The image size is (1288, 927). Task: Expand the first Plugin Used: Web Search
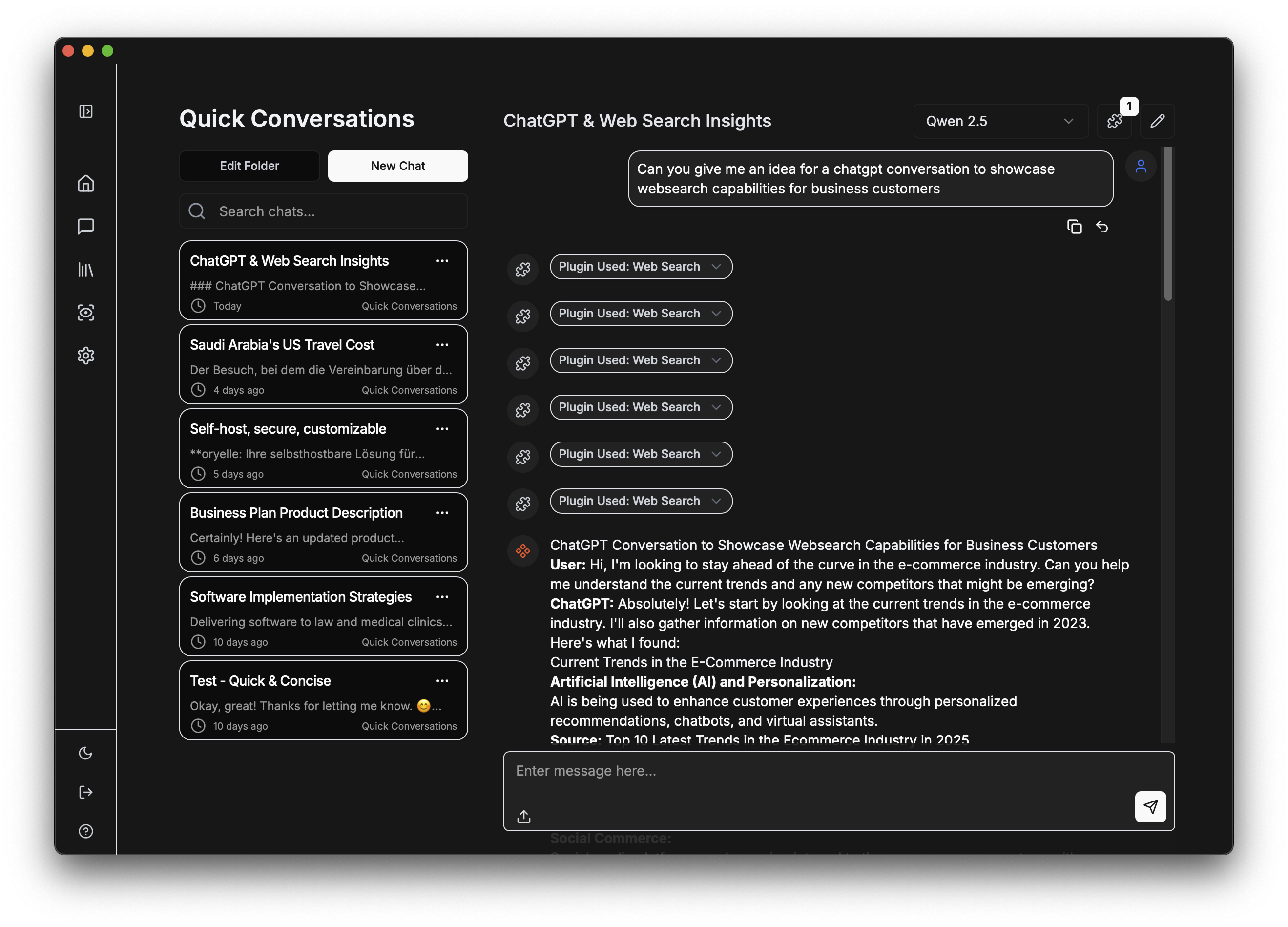coord(641,266)
